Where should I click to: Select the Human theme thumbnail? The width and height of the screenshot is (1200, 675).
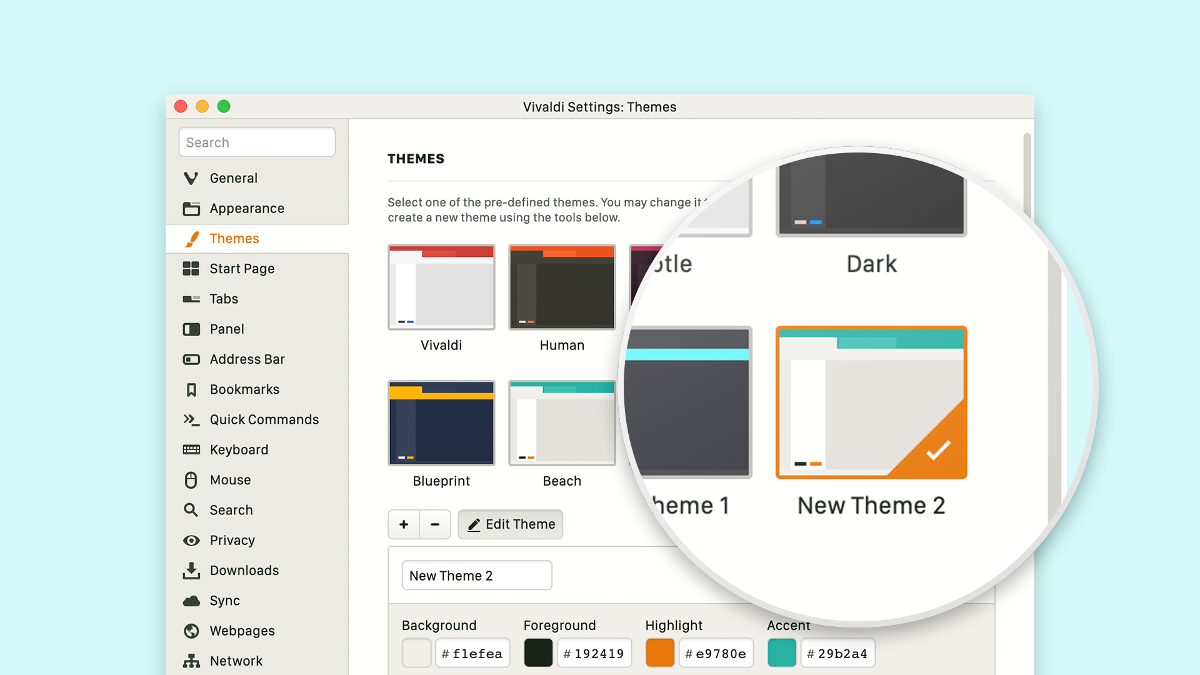click(562, 287)
